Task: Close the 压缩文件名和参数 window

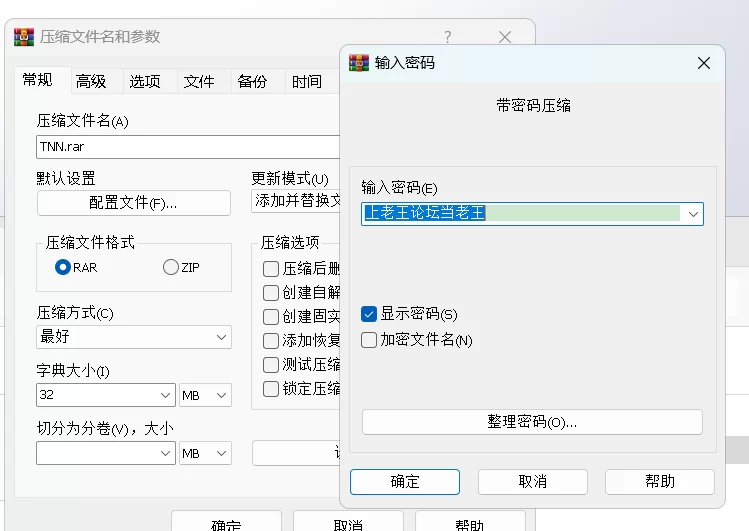Action: 505,37
